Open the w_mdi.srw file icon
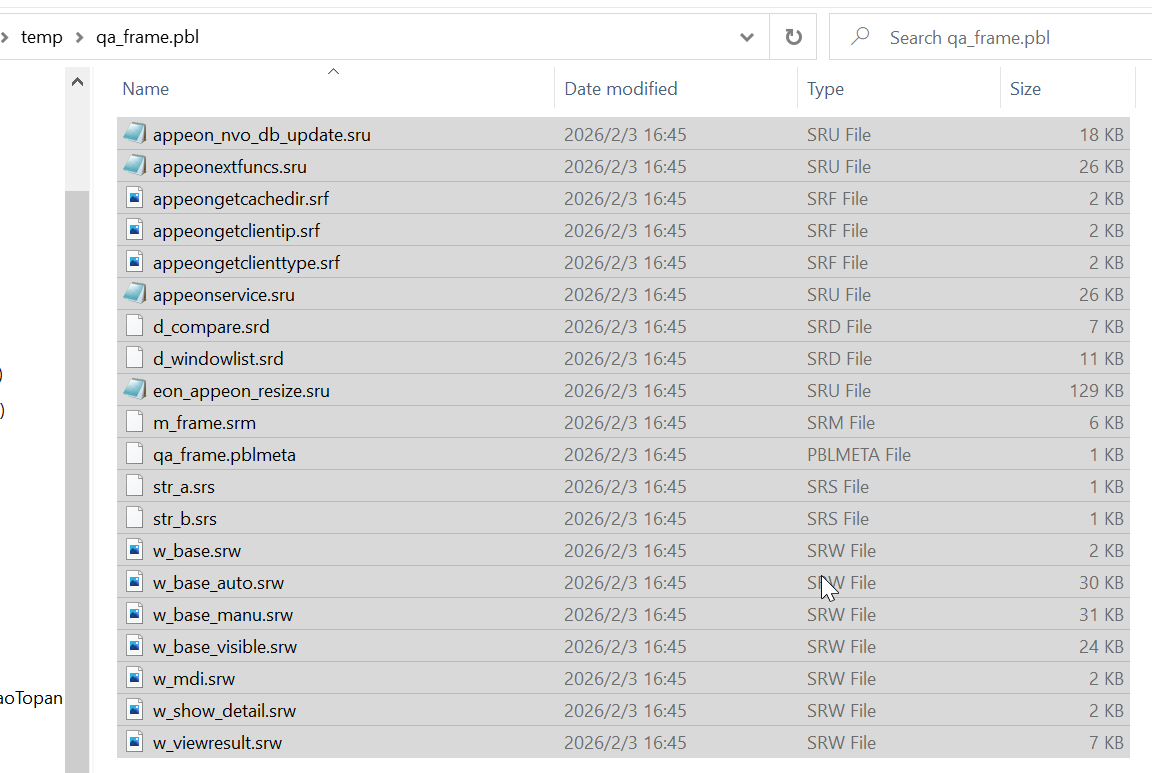Image resolution: width=1152 pixels, height=773 pixels. pos(134,678)
